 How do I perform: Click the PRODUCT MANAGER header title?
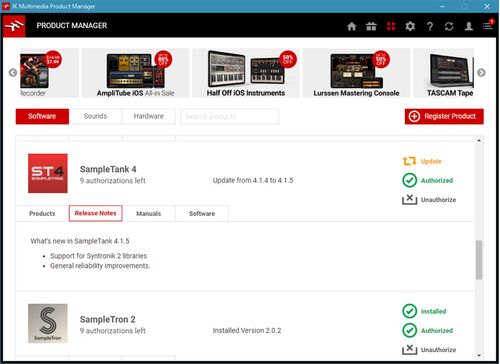[x=72, y=26]
